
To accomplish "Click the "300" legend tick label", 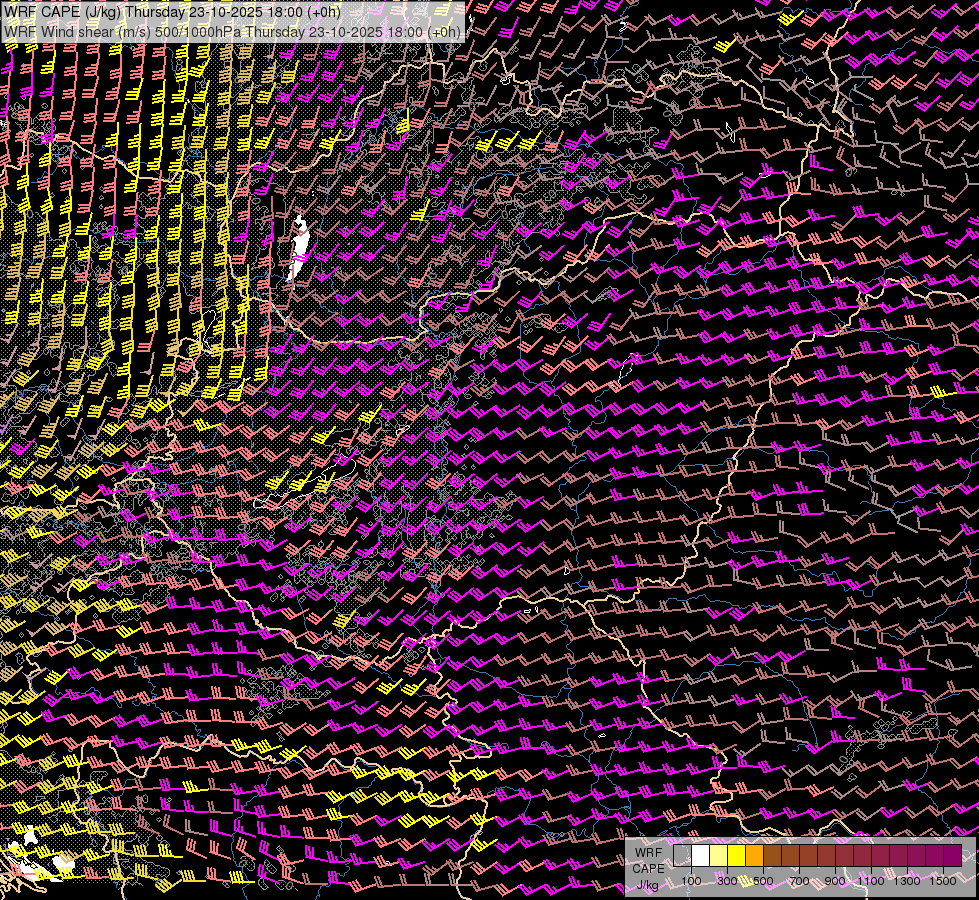I will point(727,881).
